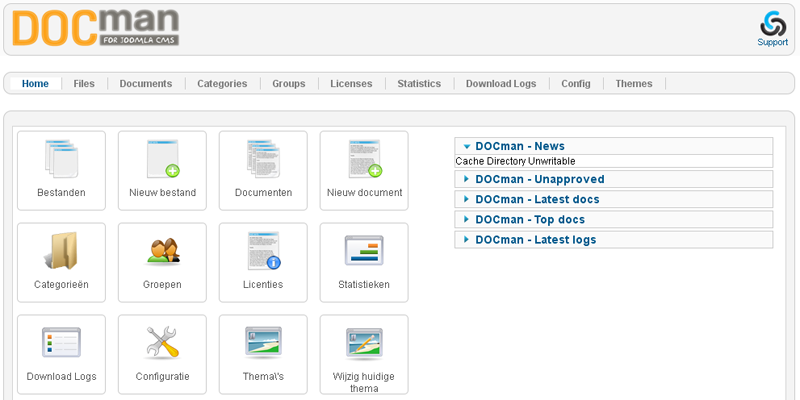The image size is (800, 400).
Task: Click the Nieuw bestand label
Action: (162, 193)
